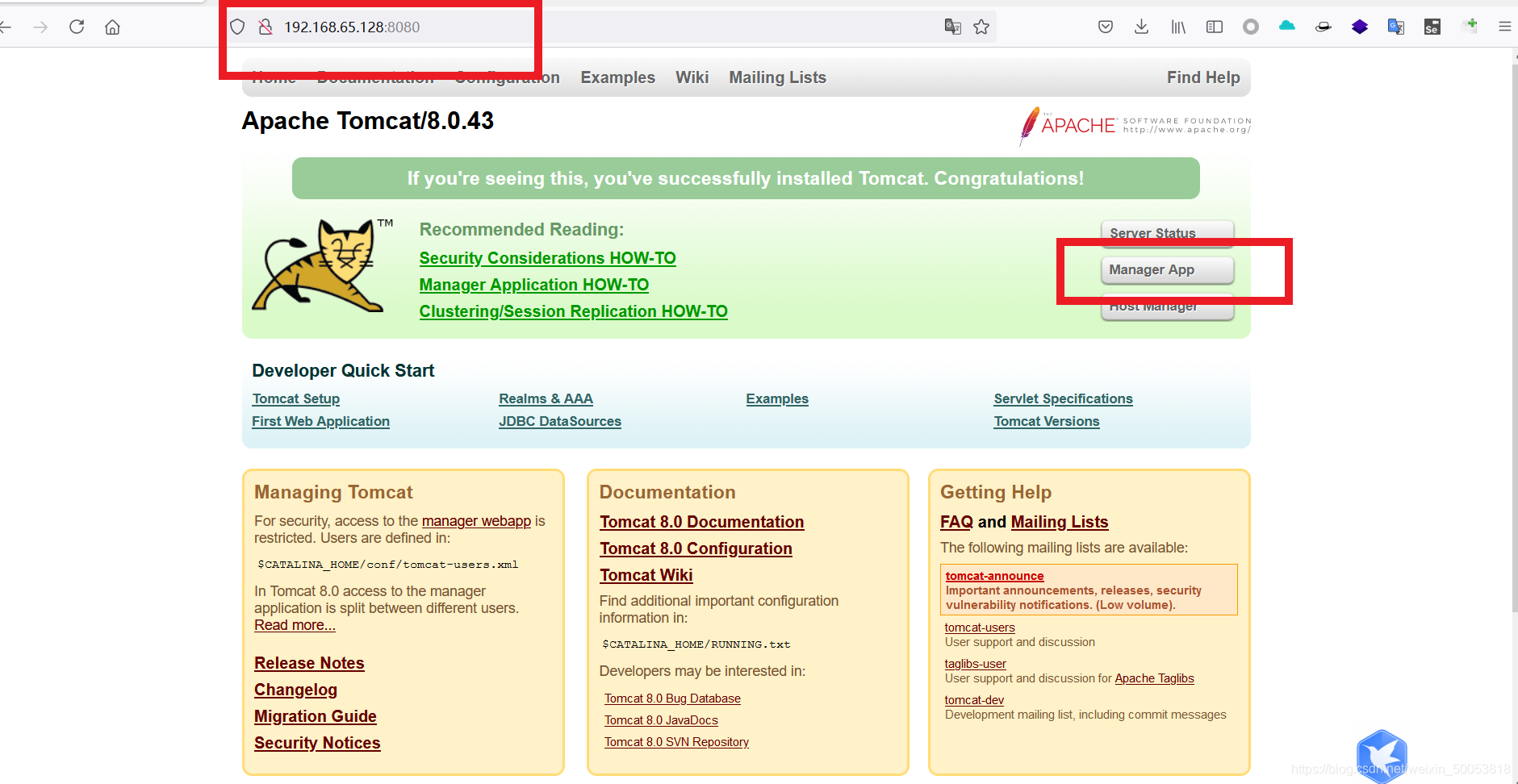This screenshot has width=1518, height=784.
Task: Toggle the sidebar view icon
Action: (x=1215, y=27)
